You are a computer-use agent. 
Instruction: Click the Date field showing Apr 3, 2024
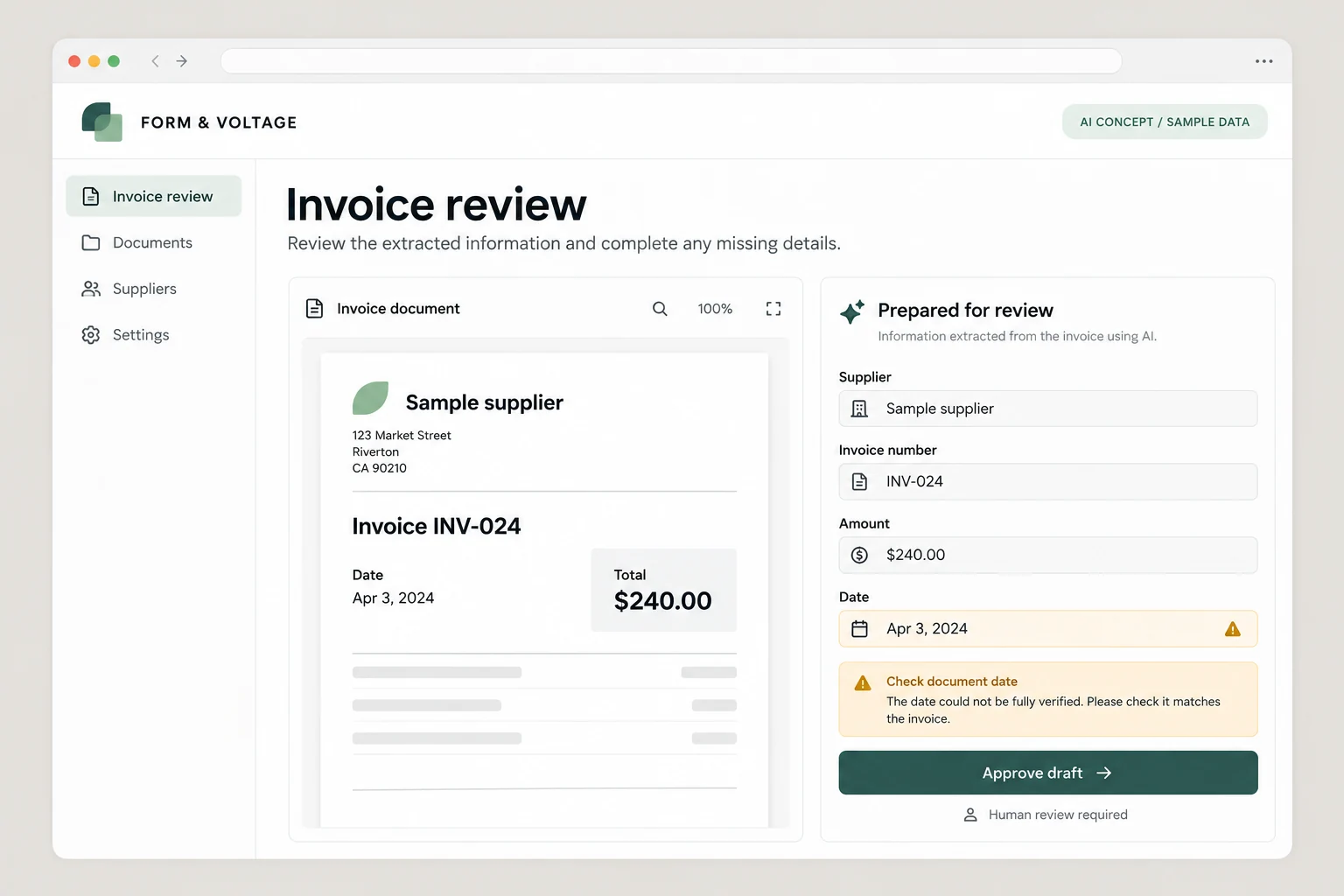[x=1048, y=628]
